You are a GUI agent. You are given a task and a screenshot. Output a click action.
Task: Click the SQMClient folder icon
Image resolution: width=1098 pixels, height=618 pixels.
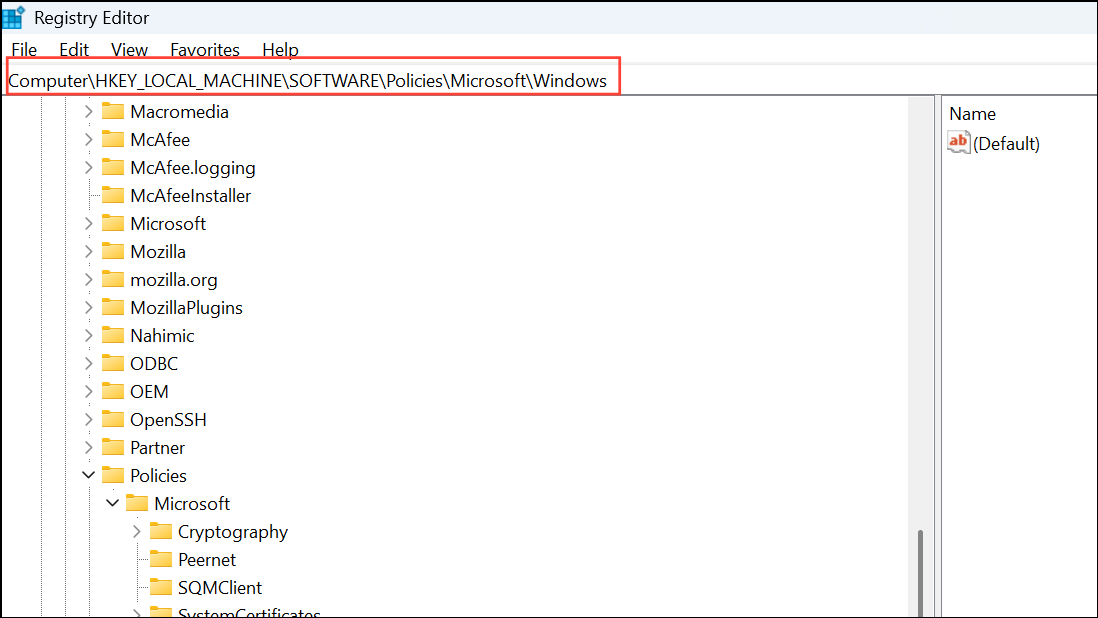pos(161,587)
